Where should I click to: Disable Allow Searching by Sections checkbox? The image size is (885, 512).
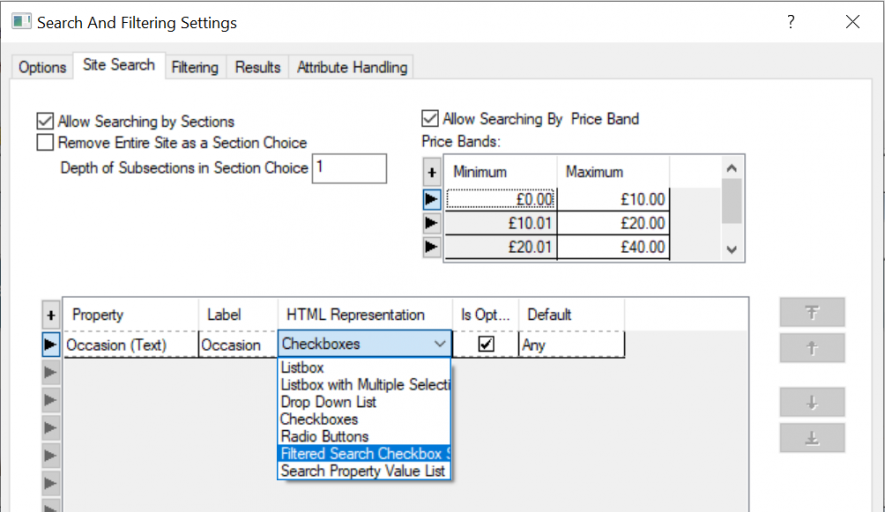[x=45, y=121]
